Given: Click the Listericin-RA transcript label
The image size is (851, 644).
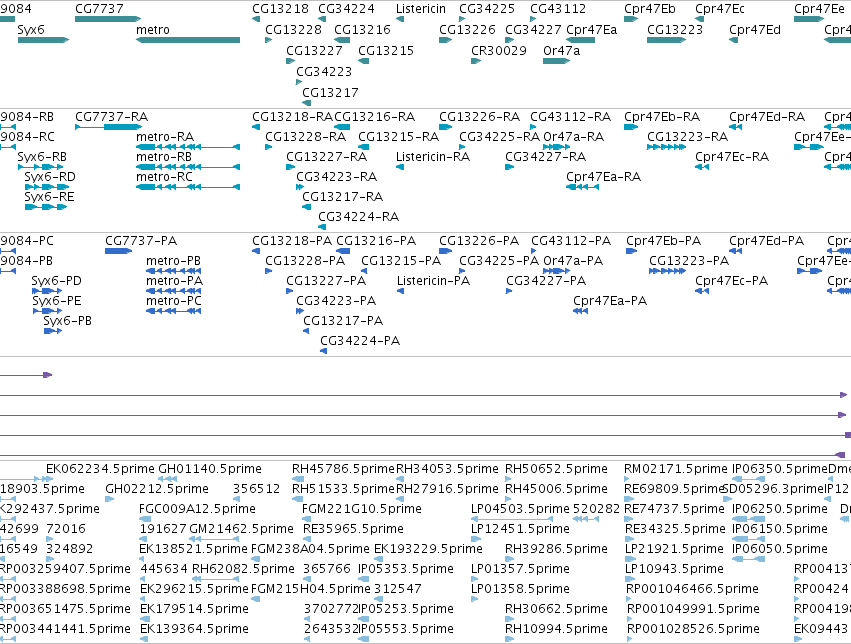Looking at the screenshot, I should pos(433,157).
